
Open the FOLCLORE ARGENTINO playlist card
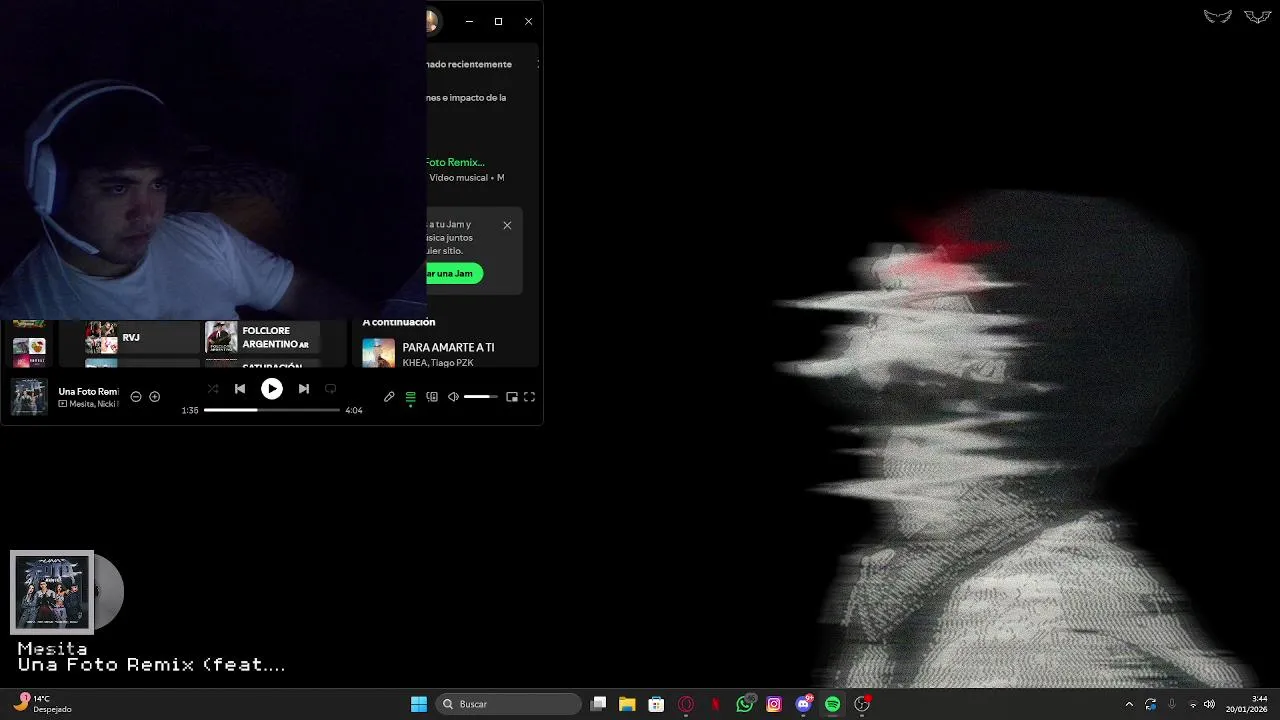[262, 338]
